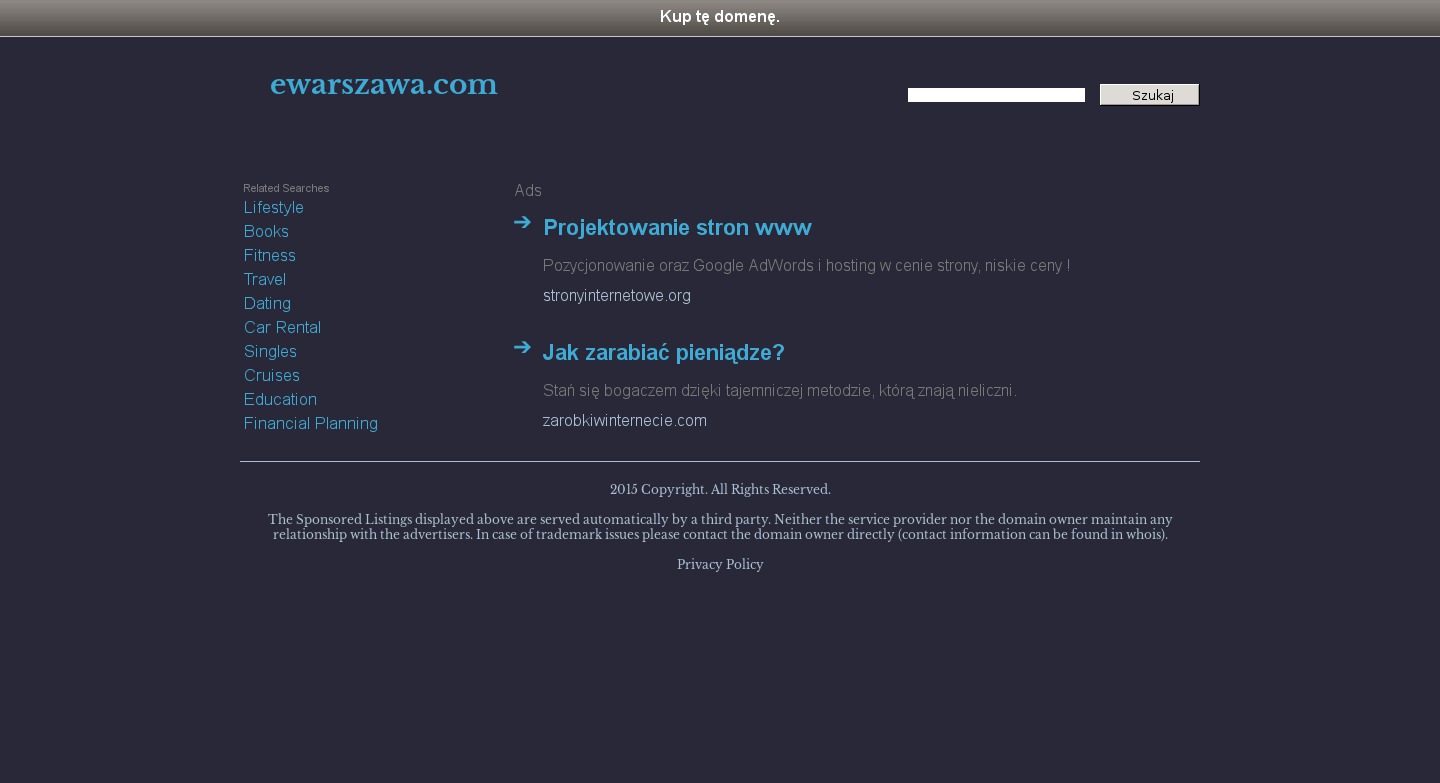Focus the search text field

996,95
